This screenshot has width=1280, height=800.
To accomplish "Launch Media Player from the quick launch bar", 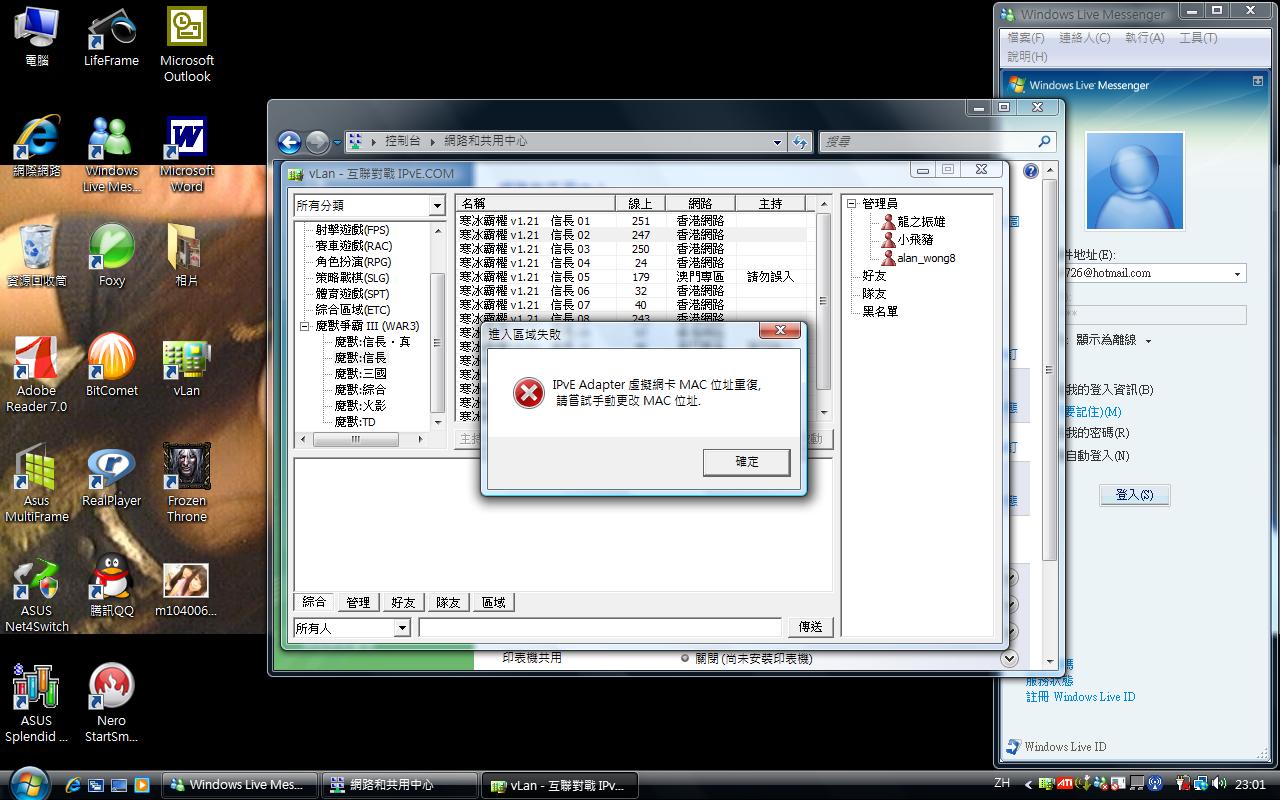I will [142, 785].
